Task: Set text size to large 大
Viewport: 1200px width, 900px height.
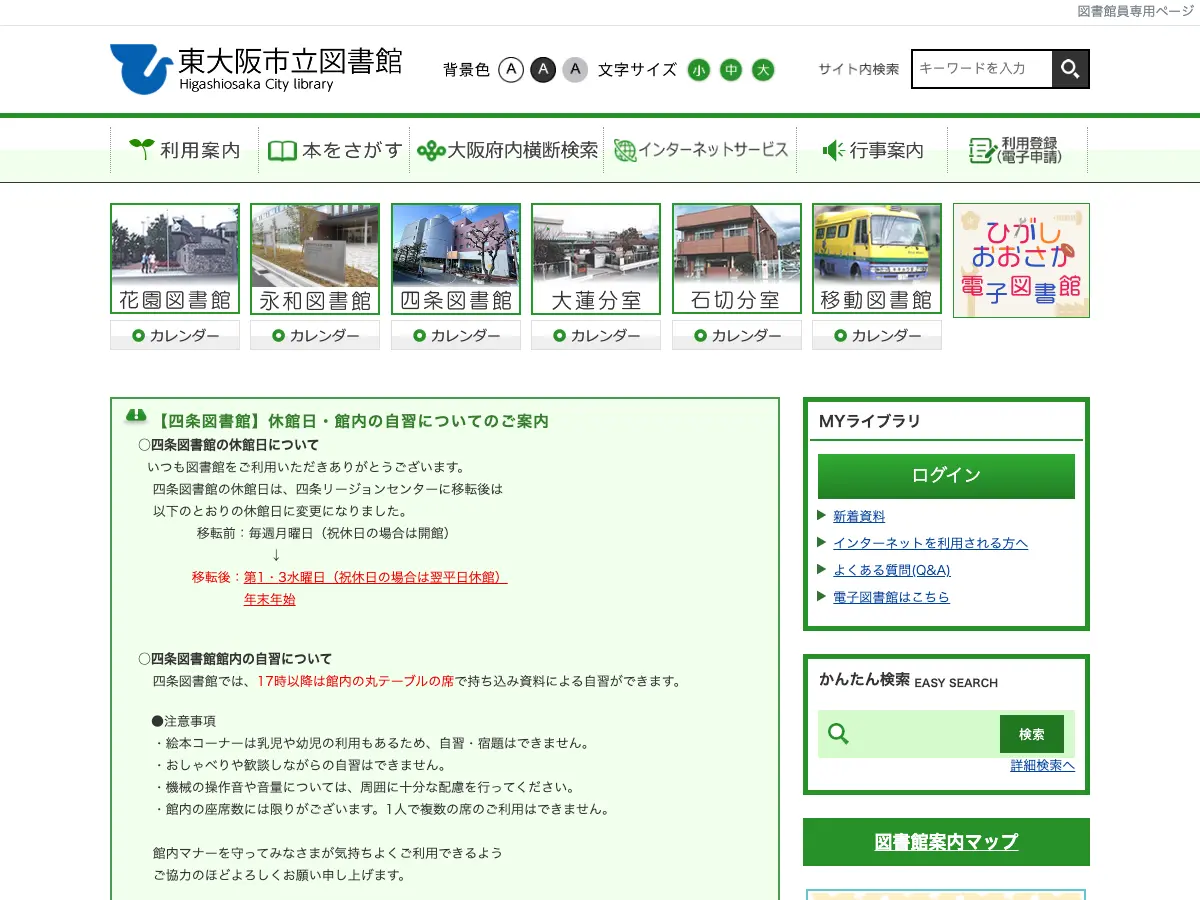Action: click(763, 70)
